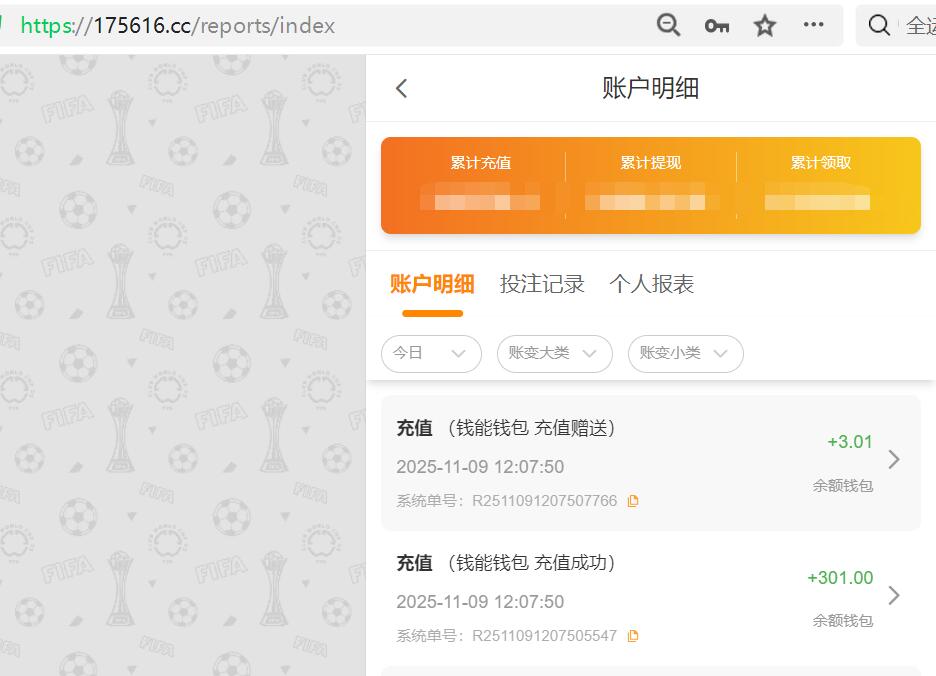Click the 全选 search icon on the right

(878, 26)
